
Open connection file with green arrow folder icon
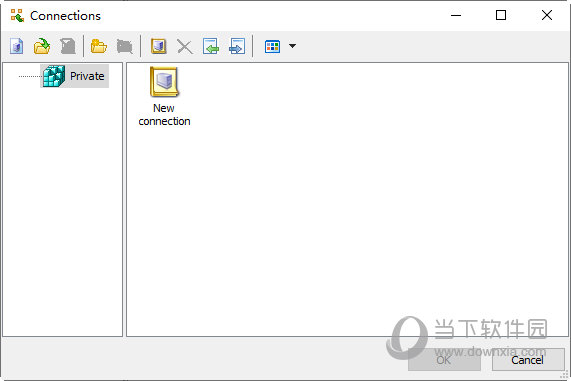pos(42,46)
